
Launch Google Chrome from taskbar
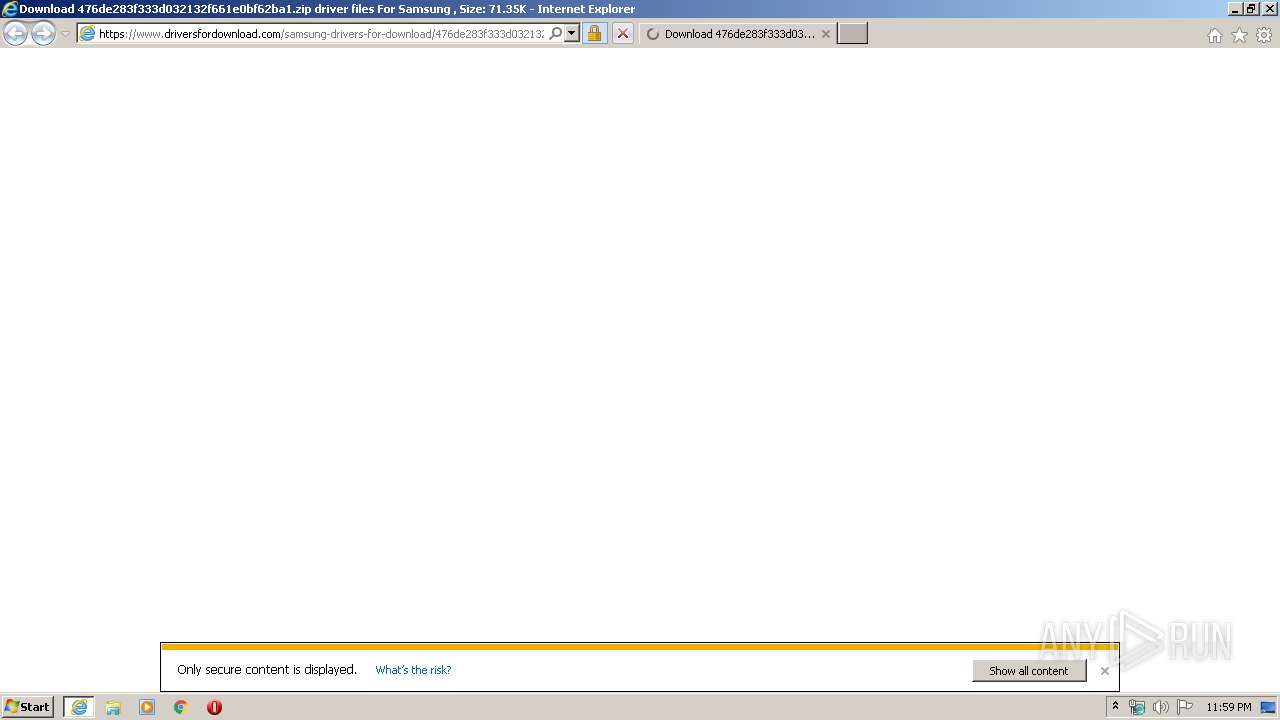pos(181,707)
